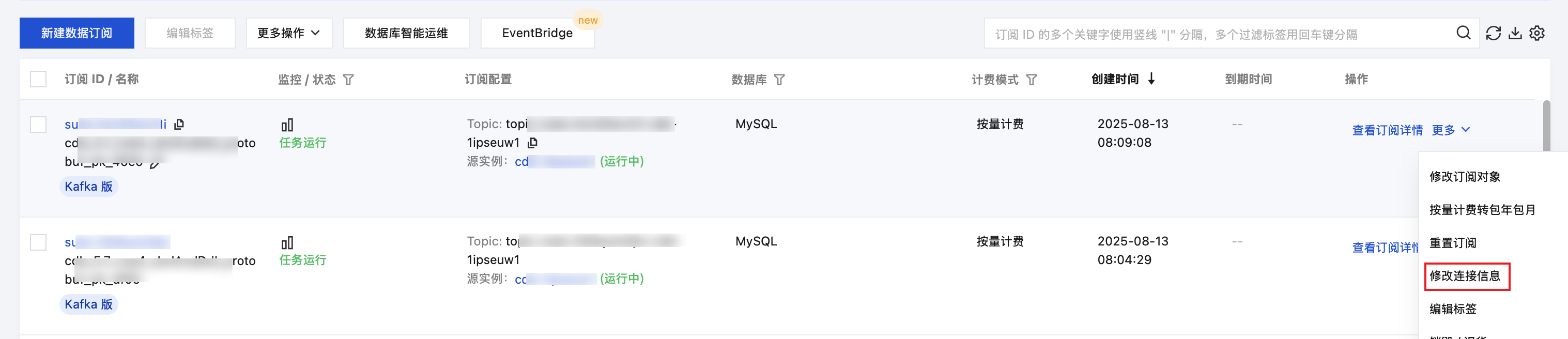The height and width of the screenshot is (339, 1568).
Task: Open the 计费模式 filter dropdown
Action: [1031, 80]
